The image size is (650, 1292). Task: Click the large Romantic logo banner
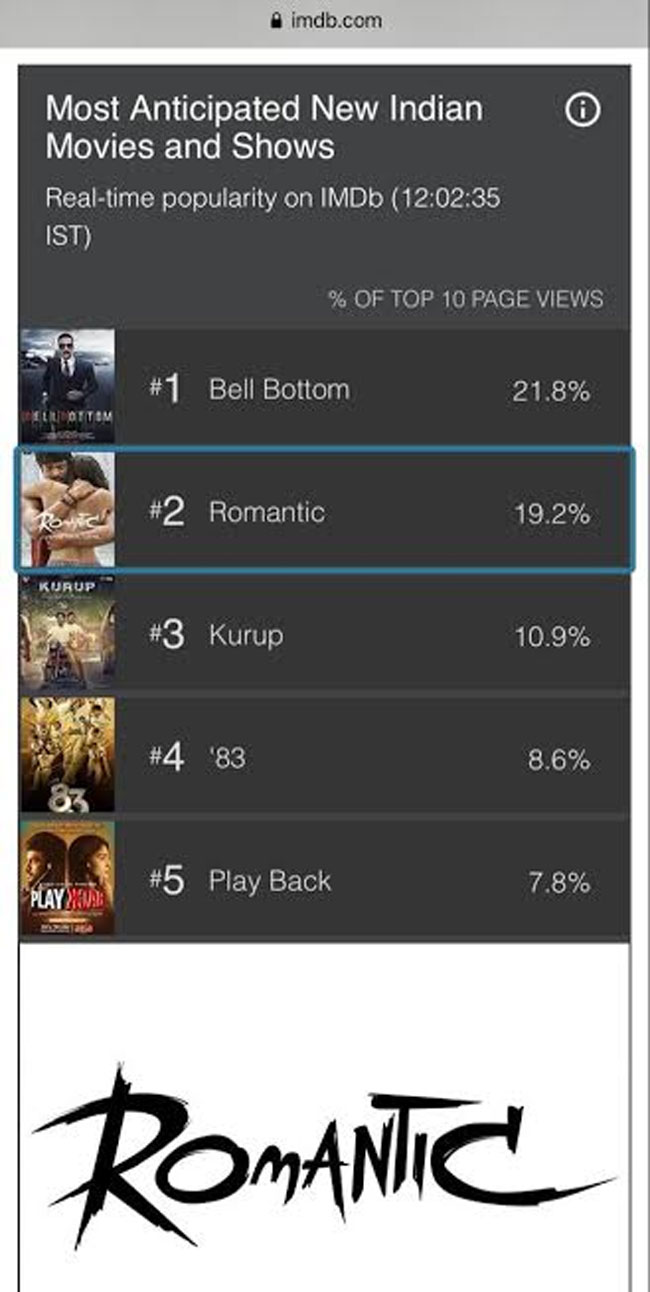[x=323, y=1140]
